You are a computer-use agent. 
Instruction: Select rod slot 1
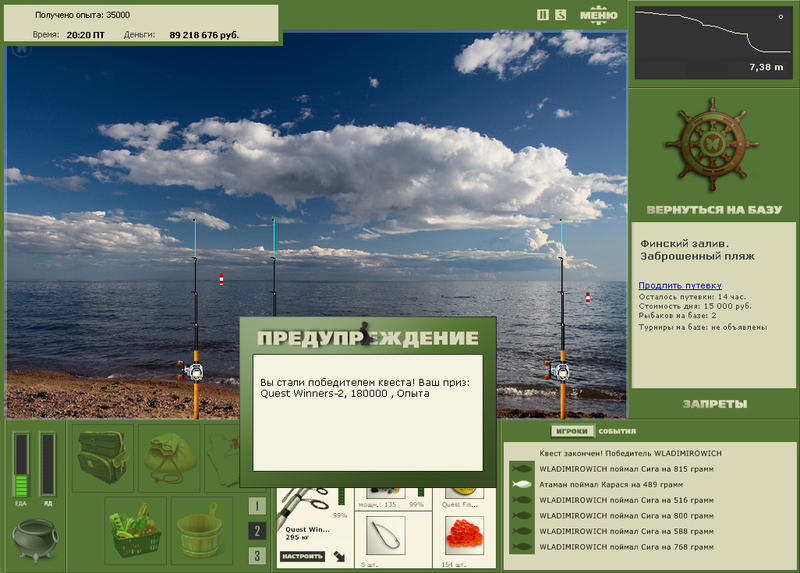tap(257, 506)
